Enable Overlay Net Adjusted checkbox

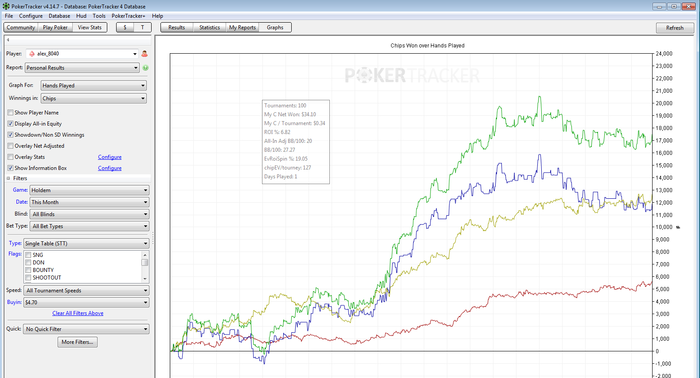pos(10,146)
